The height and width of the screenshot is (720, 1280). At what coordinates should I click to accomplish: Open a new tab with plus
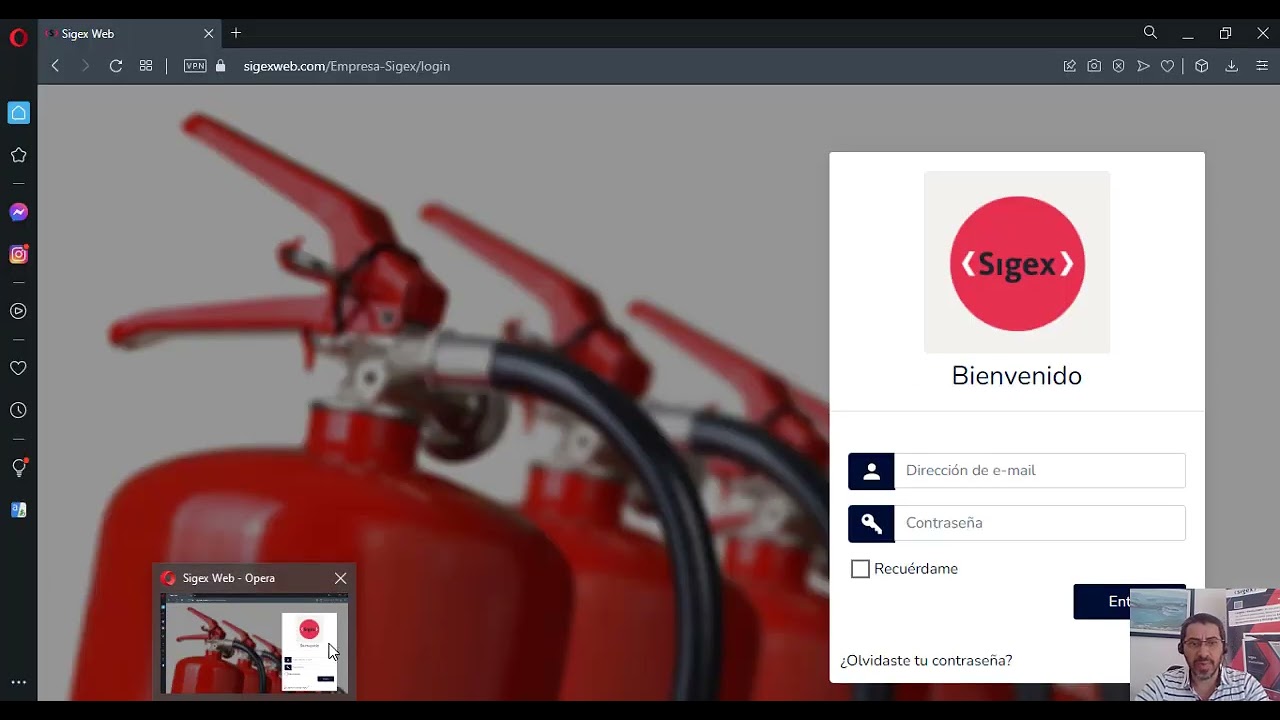click(x=236, y=33)
